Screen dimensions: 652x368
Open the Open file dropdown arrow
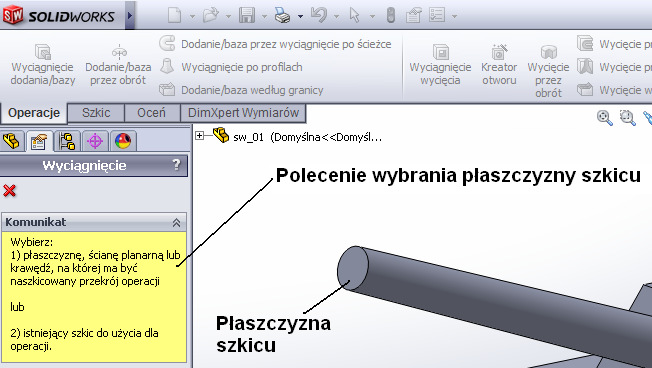228,17
